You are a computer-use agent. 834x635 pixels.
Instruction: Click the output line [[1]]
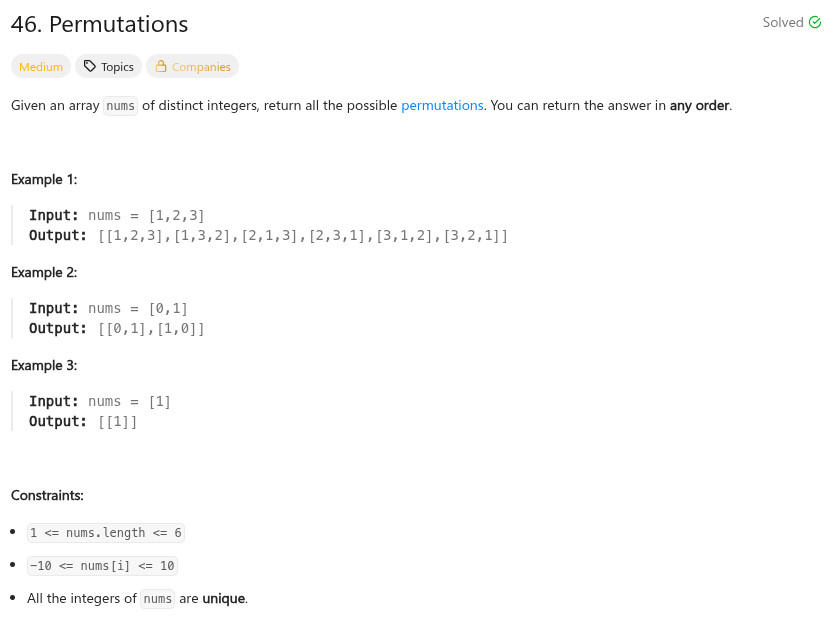[x=118, y=421]
